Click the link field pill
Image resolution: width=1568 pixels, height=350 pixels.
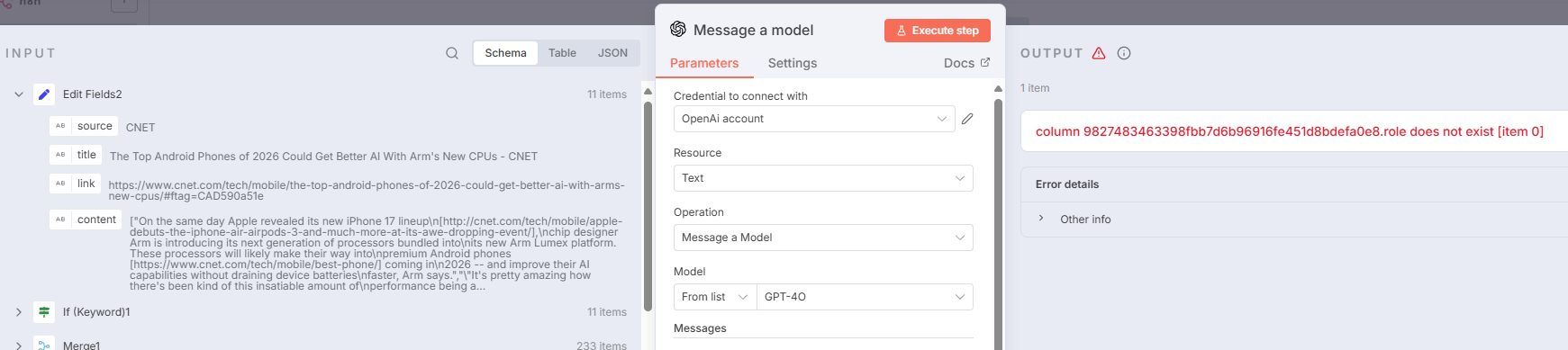click(x=75, y=184)
